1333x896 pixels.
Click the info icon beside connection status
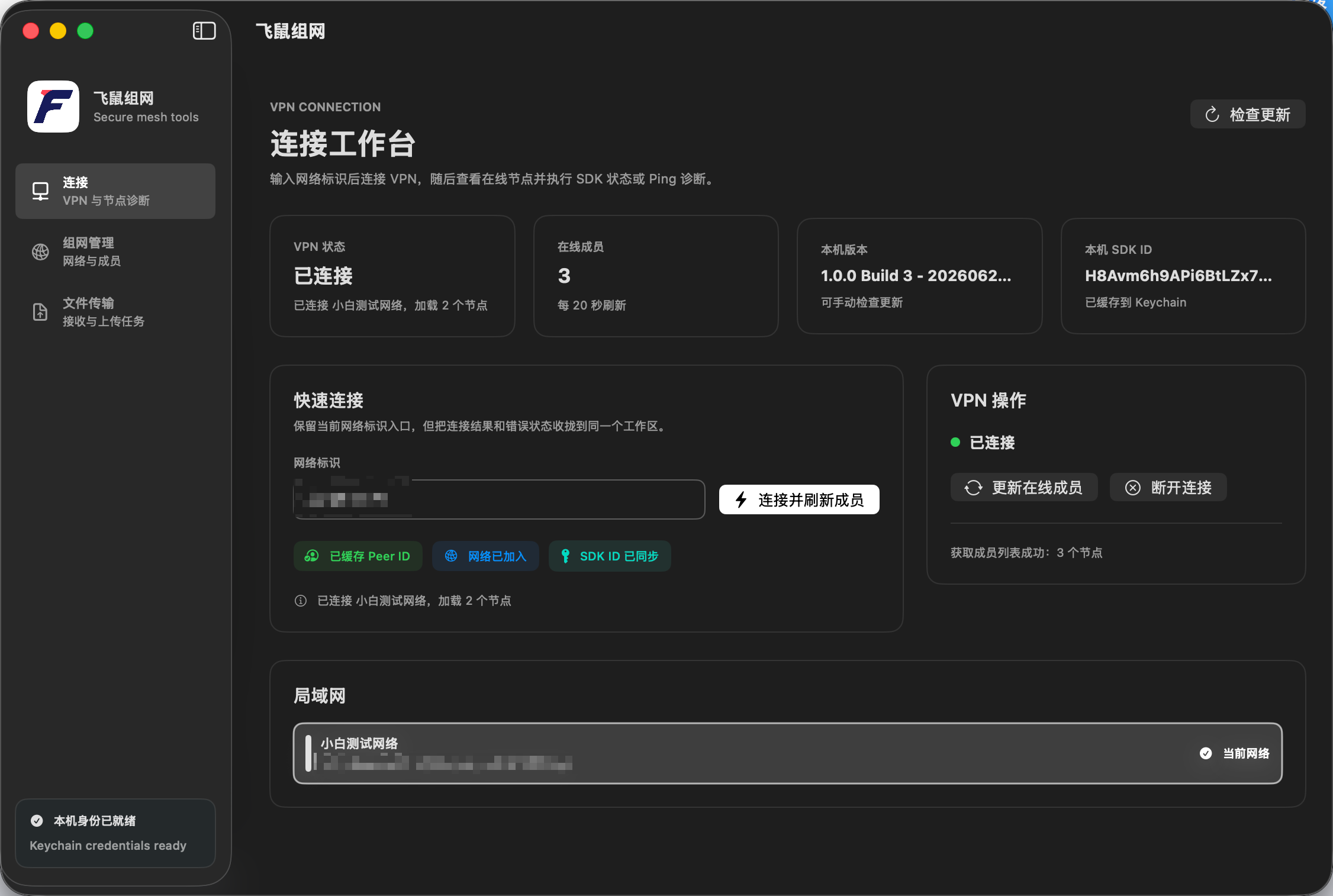(301, 601)
